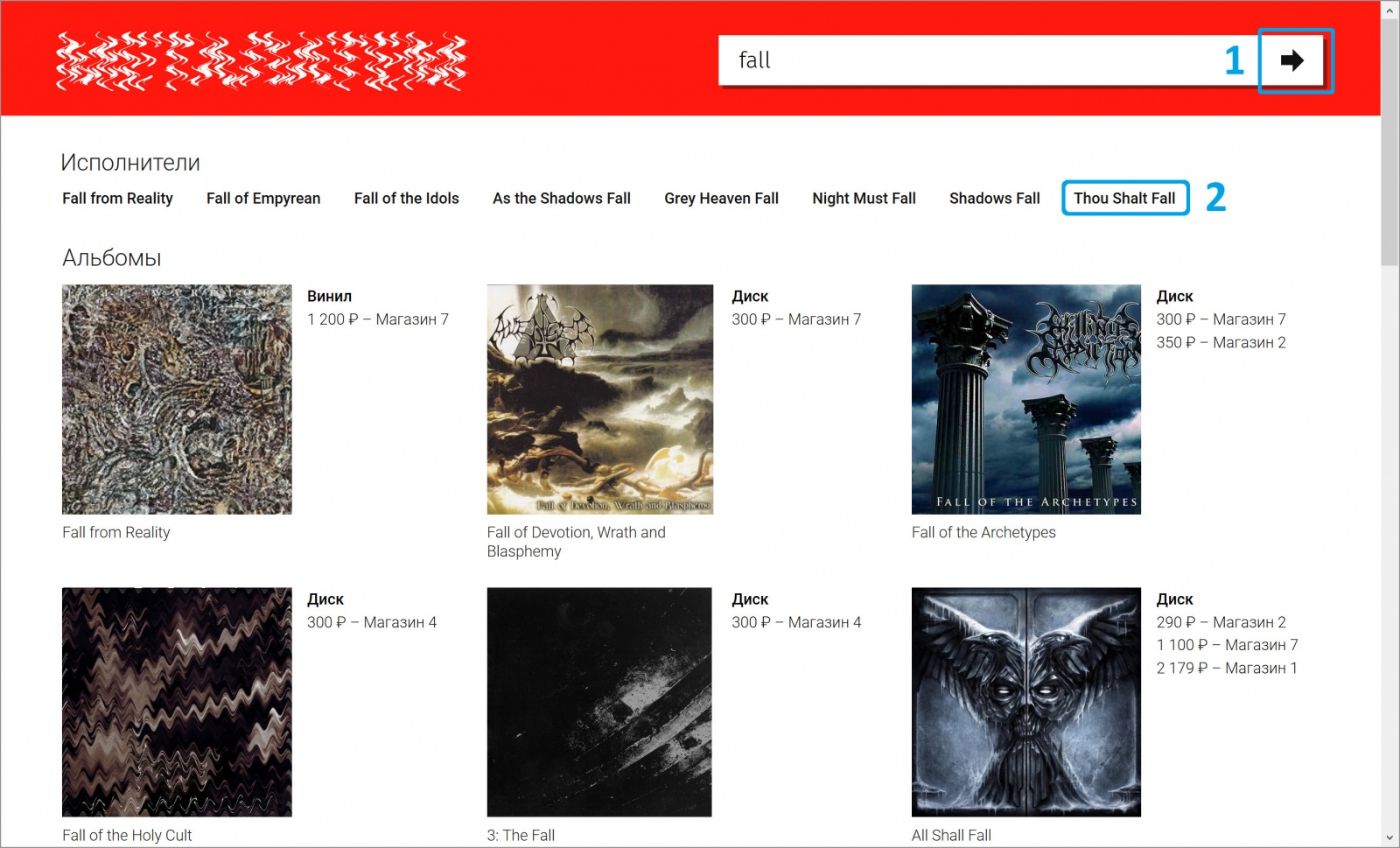The width and height of the screenshot is (1400, 848).
Task: Click album title "Fall from Reality" under cover
Action: coord(116,532)
